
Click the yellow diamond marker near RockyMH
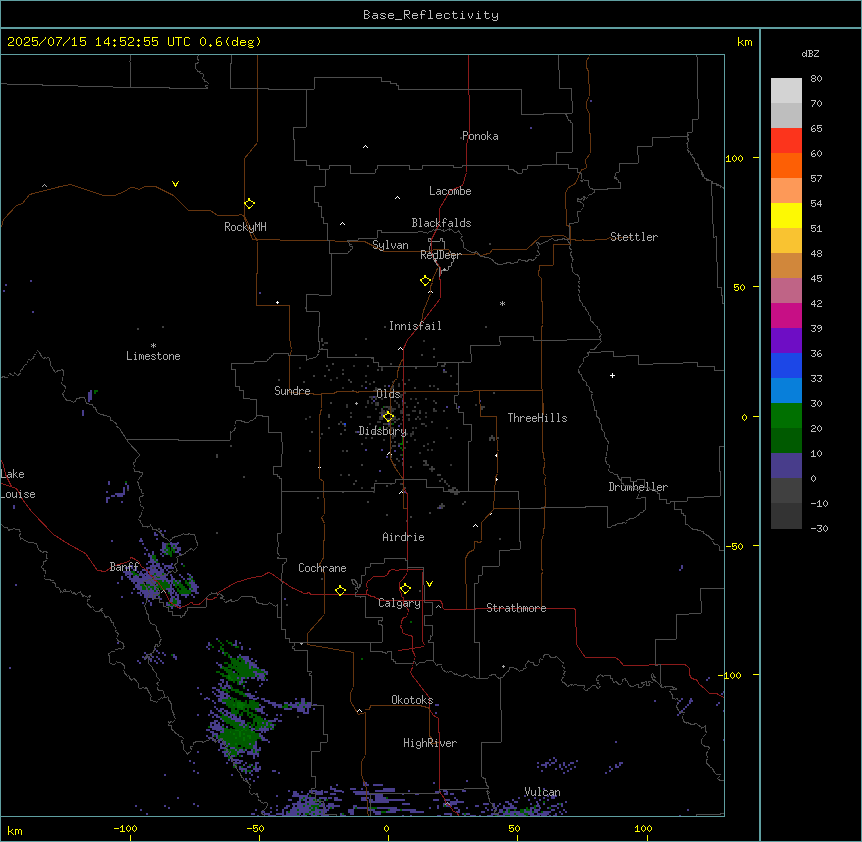pyautogui.click(x=250, y=204)
